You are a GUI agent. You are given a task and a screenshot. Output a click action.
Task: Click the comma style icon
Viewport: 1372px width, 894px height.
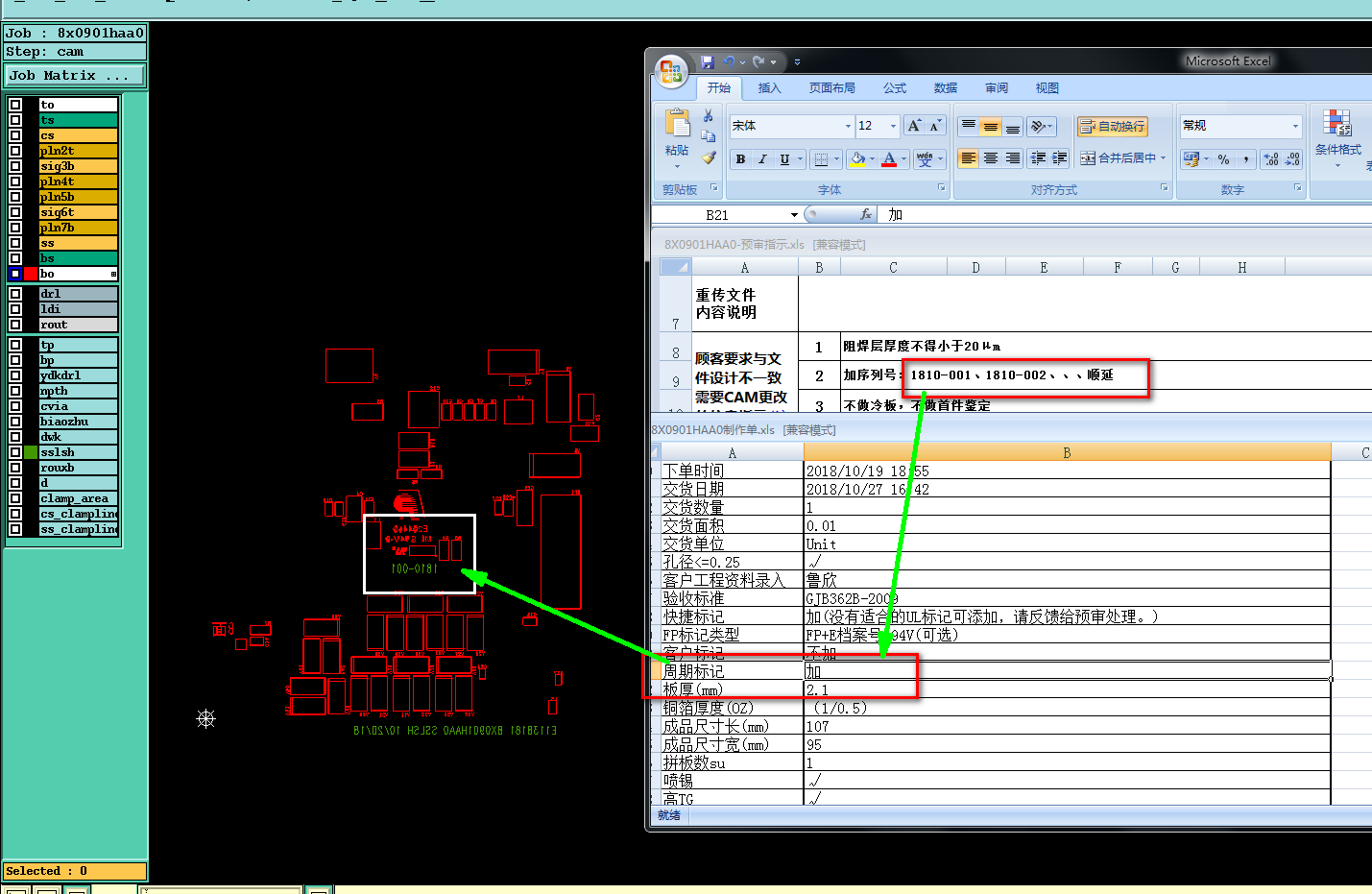coord(1246,159)
